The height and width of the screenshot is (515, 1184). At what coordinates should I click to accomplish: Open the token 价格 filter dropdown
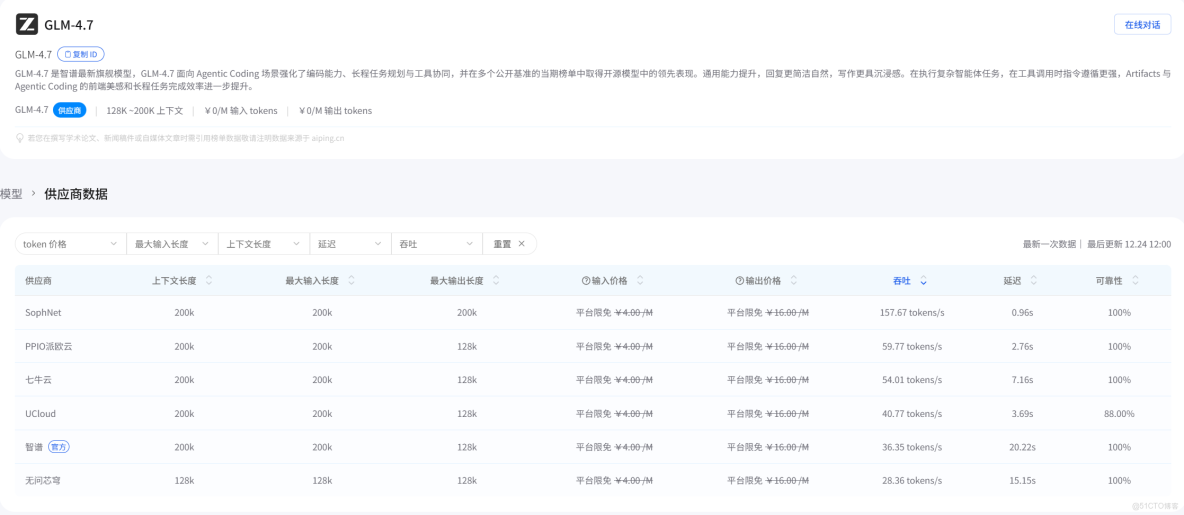point(70,244)
